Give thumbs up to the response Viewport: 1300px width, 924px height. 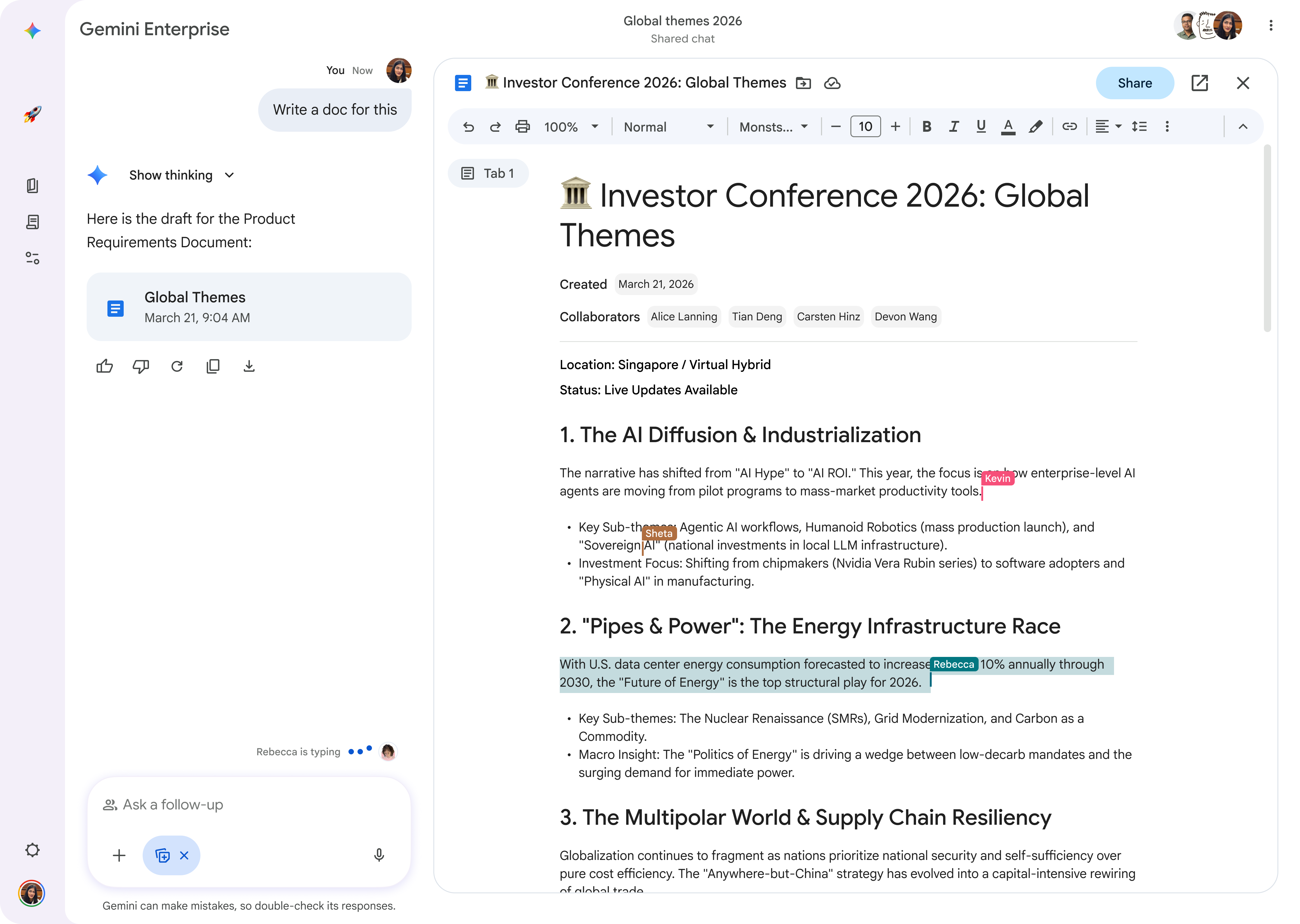click(x=105, y=366)
